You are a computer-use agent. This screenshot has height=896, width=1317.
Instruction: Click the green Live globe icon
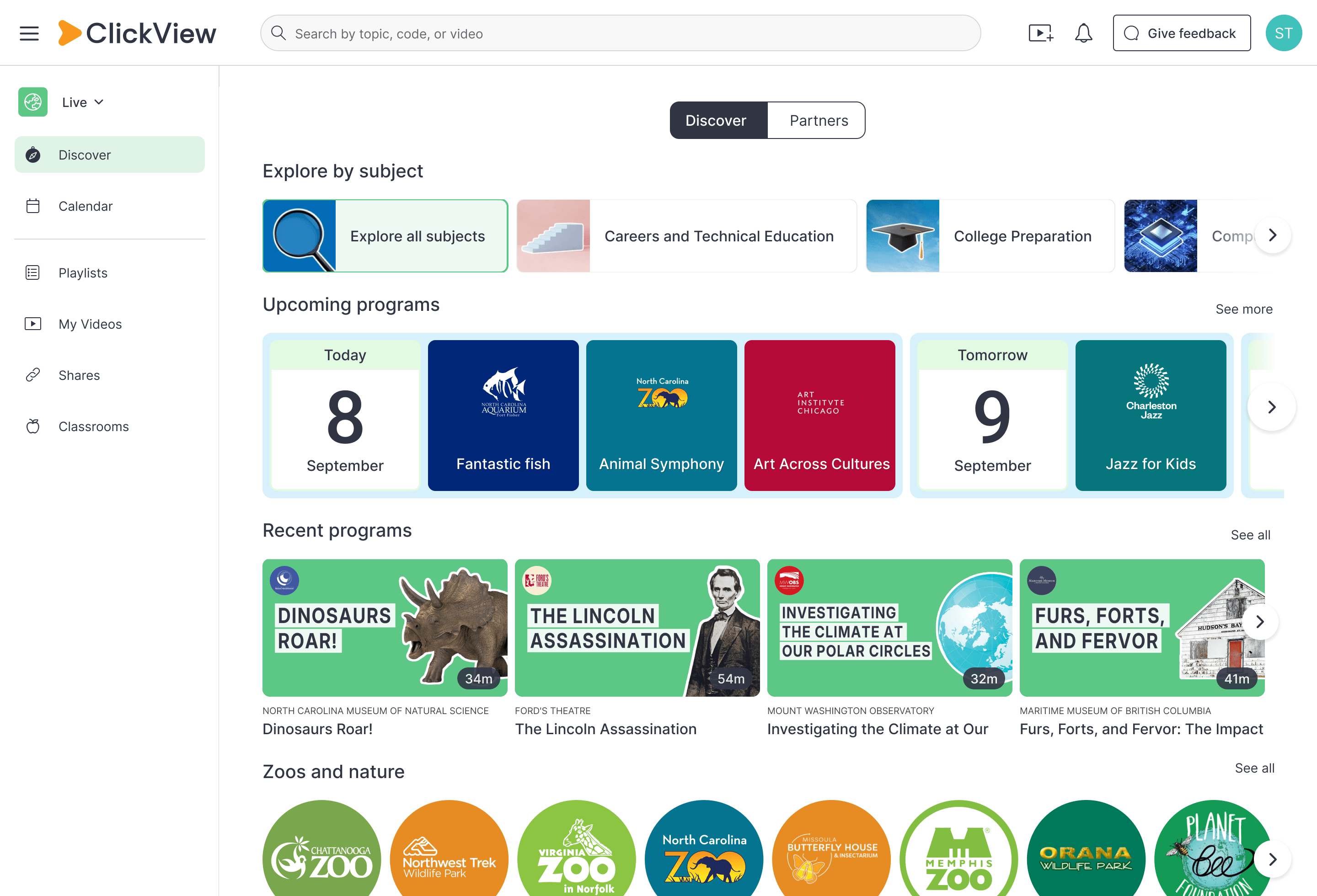[x=33, y=102]
